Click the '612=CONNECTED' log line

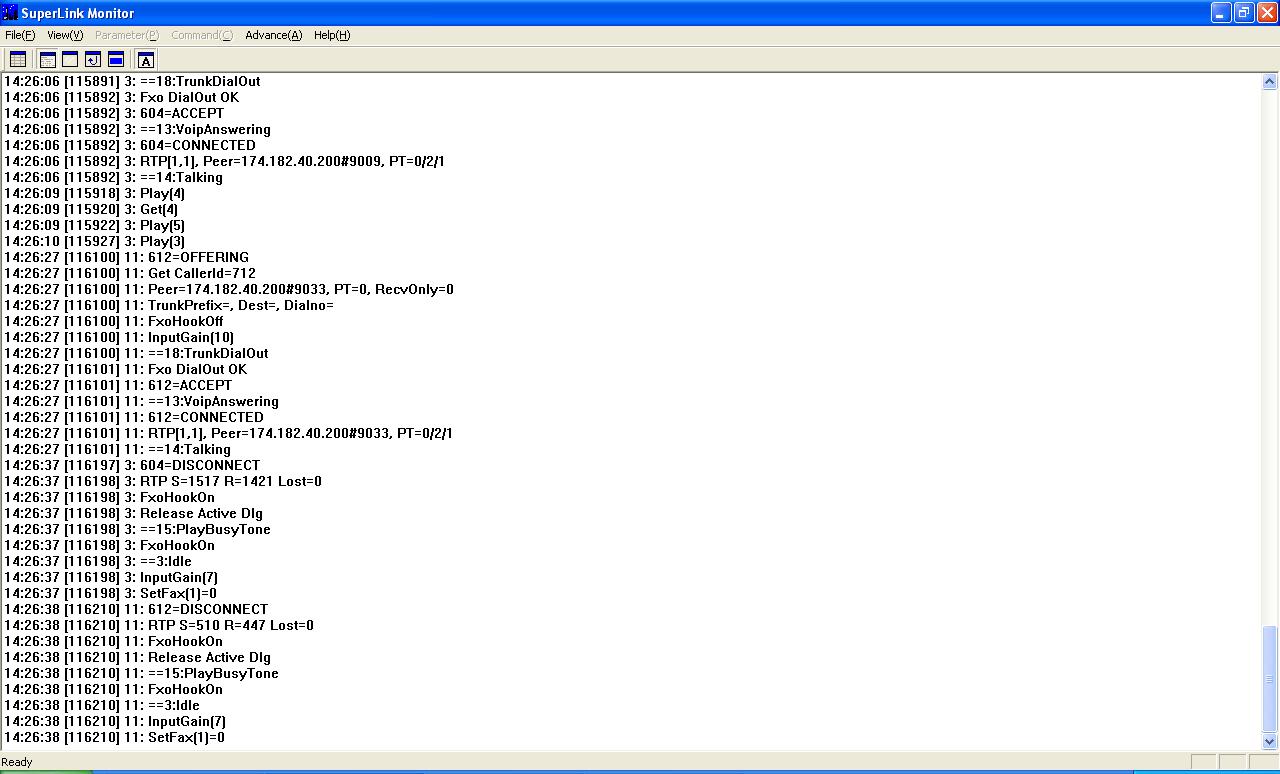(134, 417)
